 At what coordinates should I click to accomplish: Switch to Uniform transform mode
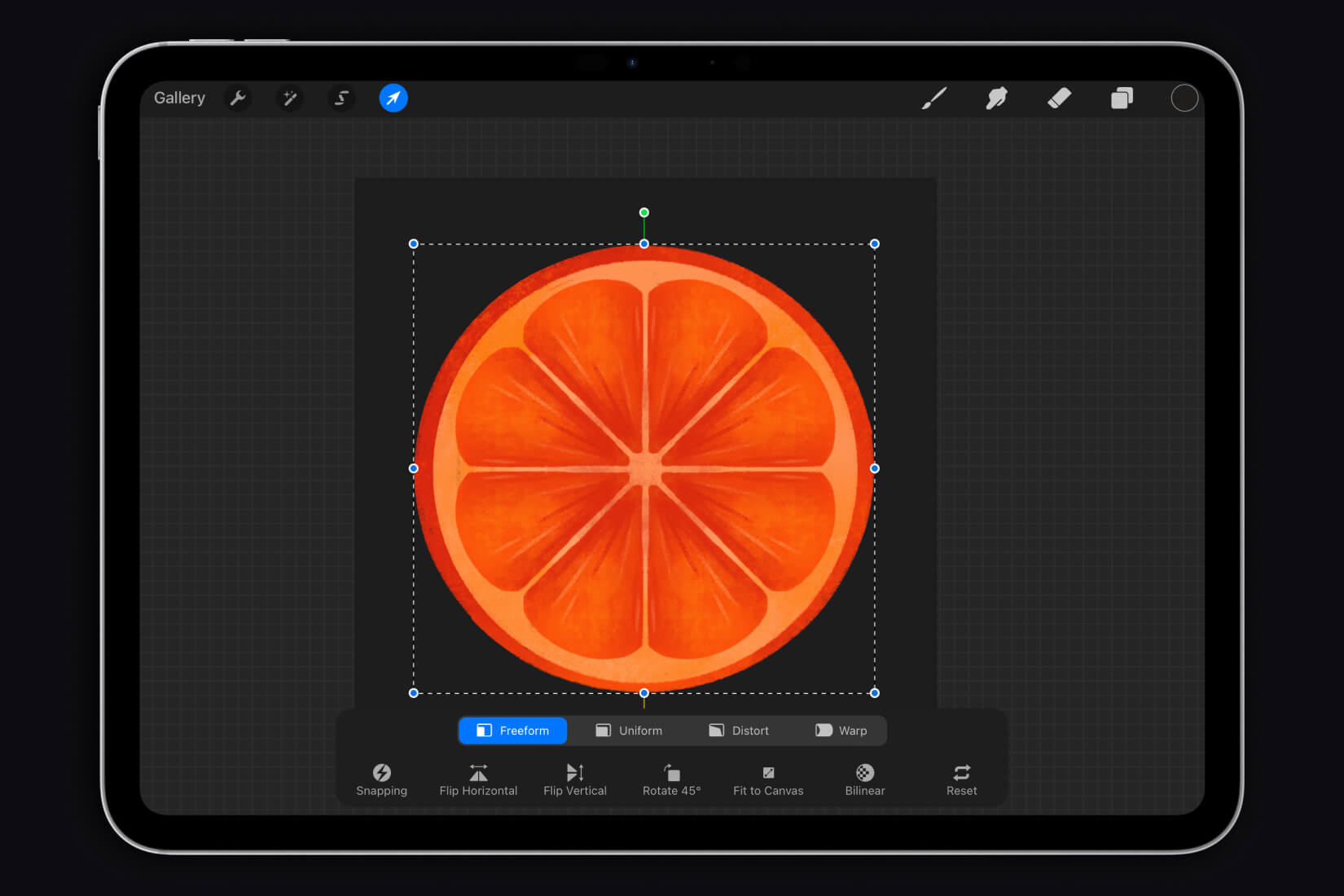[x=629, y=731]
